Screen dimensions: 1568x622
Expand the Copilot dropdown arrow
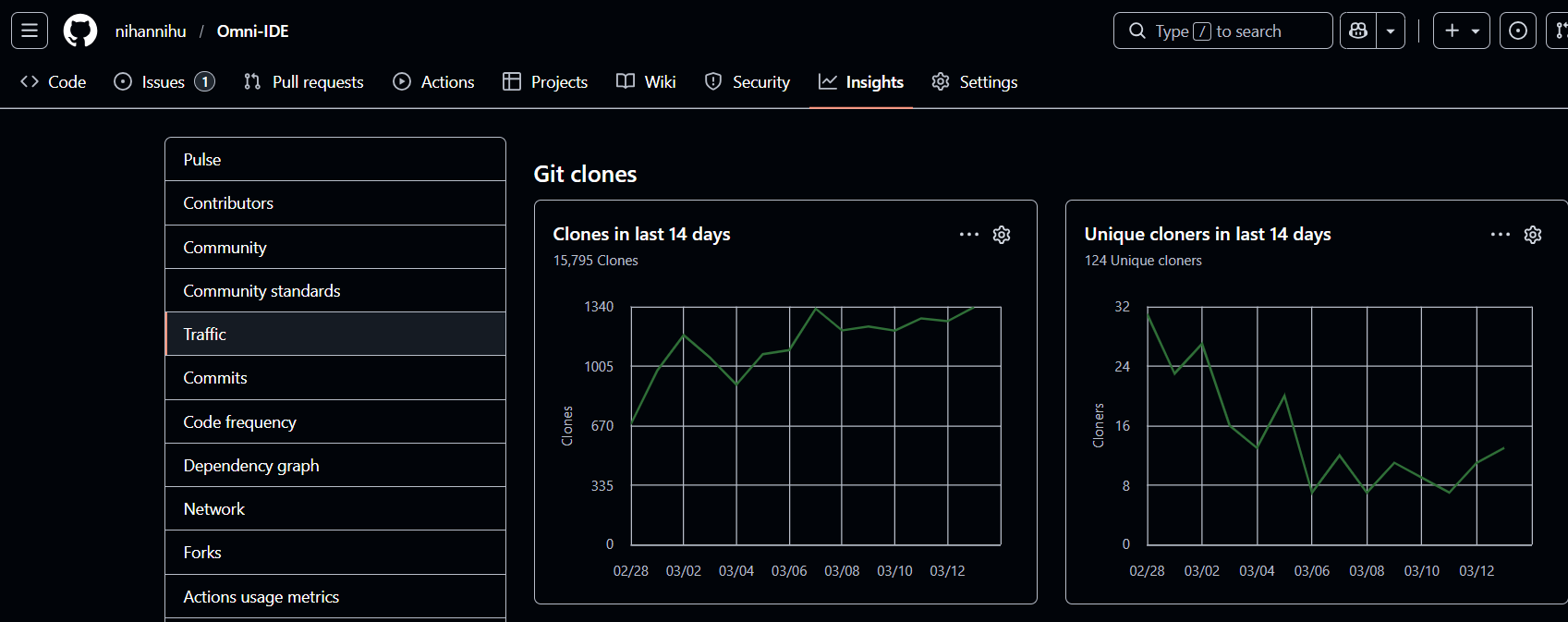coord(1391,30)
